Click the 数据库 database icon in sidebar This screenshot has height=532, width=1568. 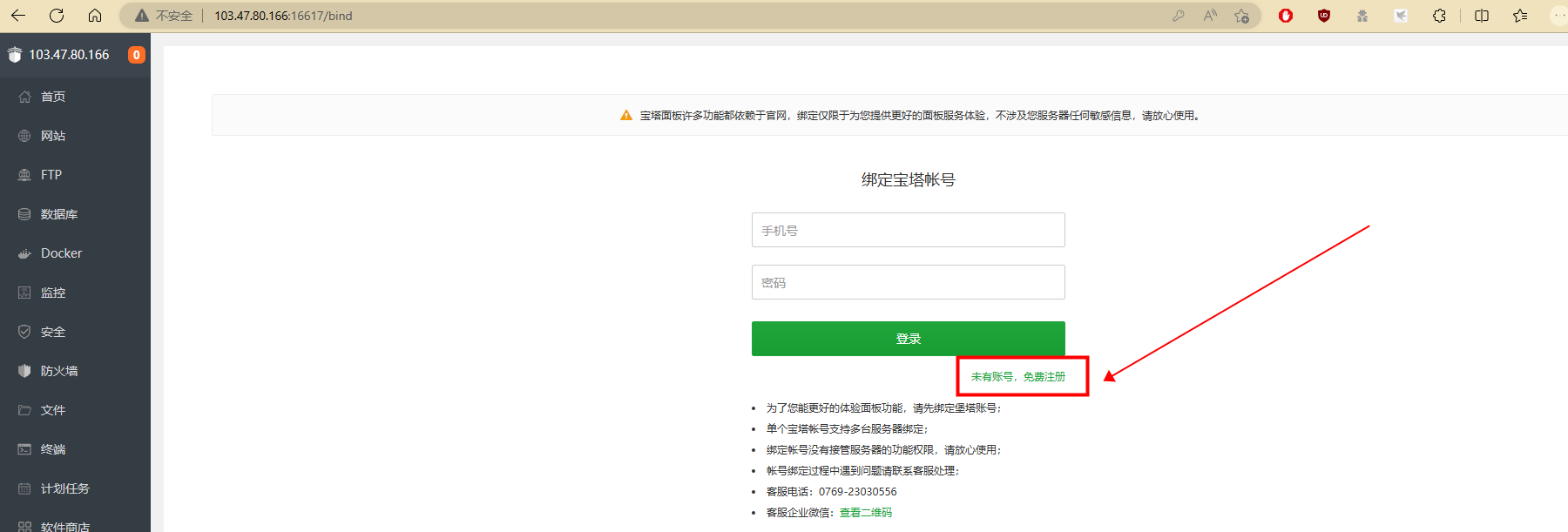pos(24,214)
